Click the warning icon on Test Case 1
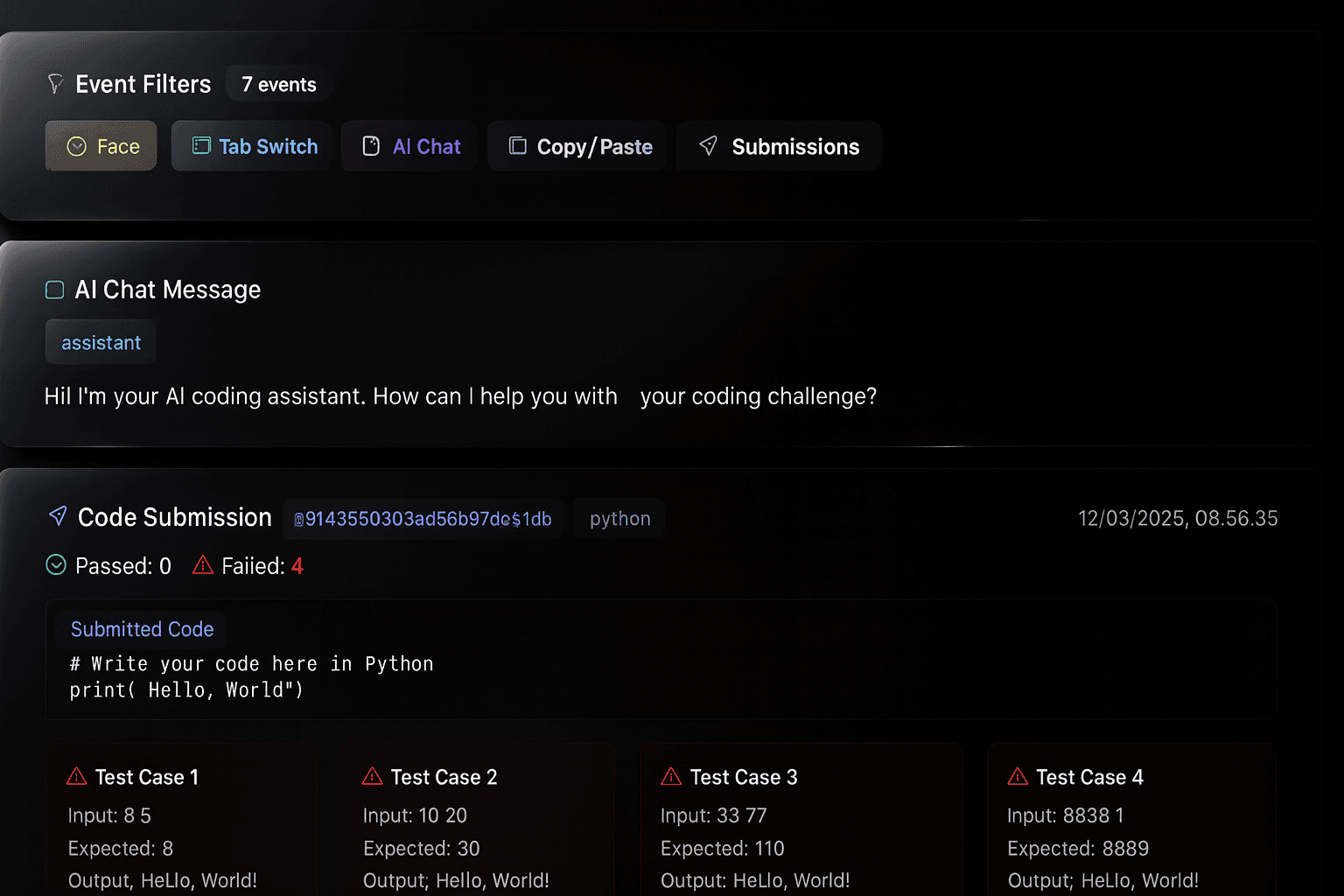 click(x=77, y=776)
